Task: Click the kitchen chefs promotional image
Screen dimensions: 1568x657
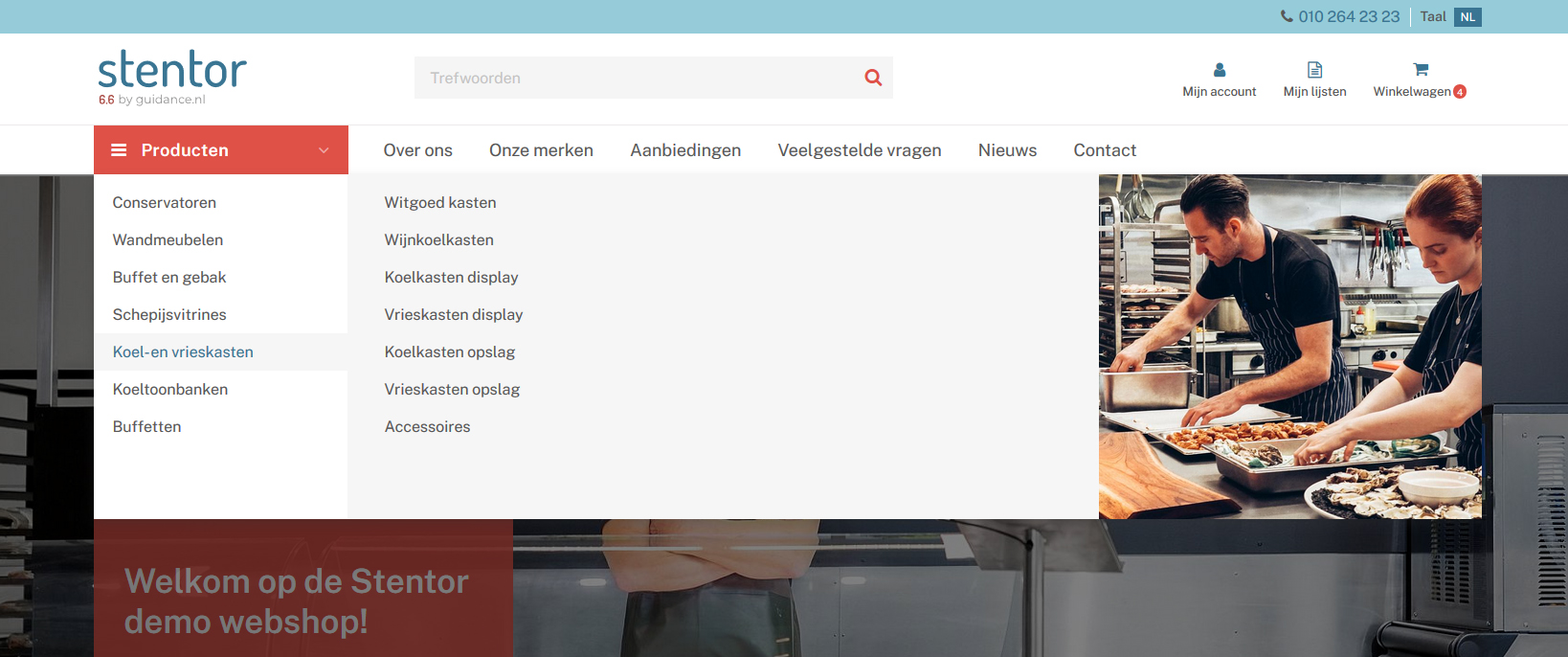Action: click(x=1289, y=346)
